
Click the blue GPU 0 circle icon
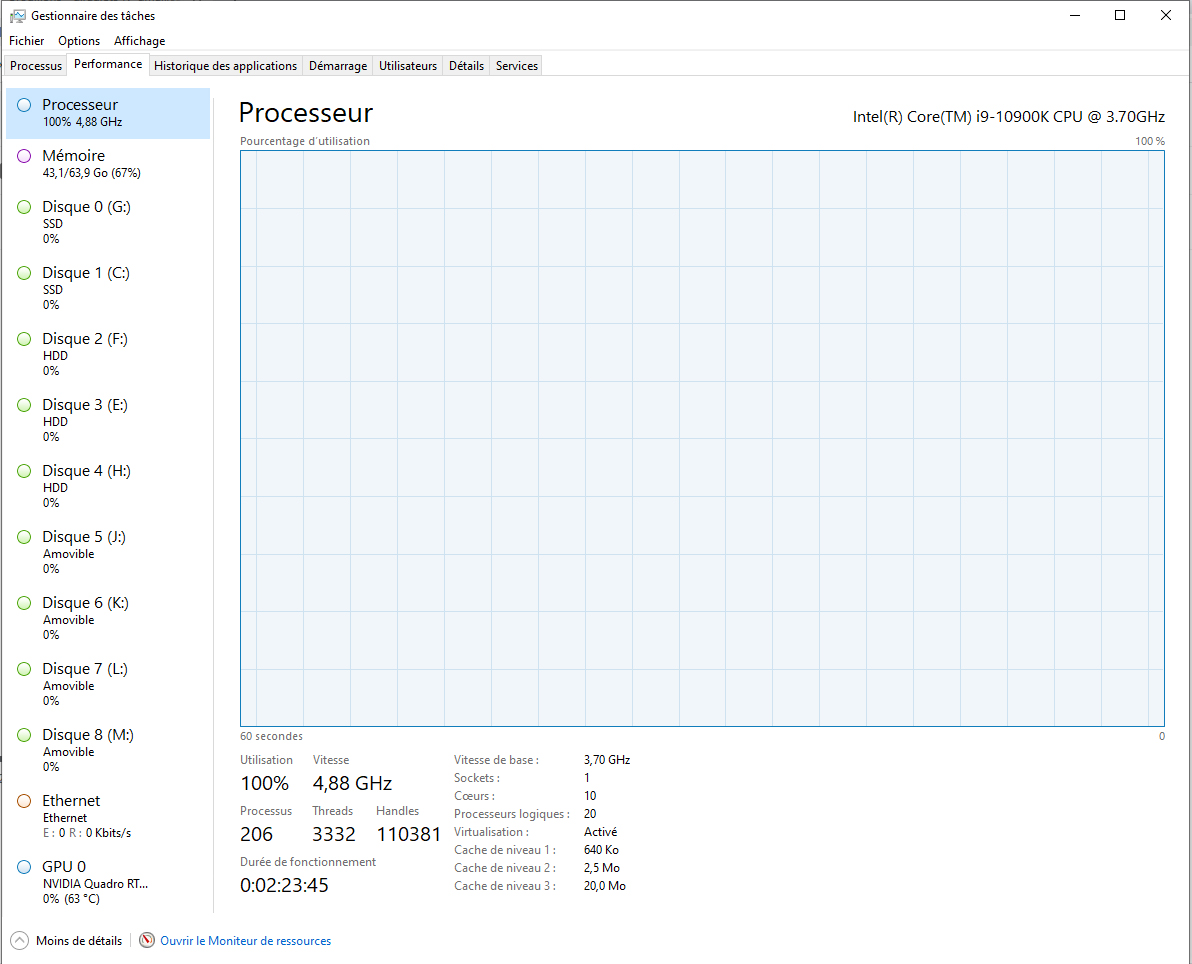(24, 867)
